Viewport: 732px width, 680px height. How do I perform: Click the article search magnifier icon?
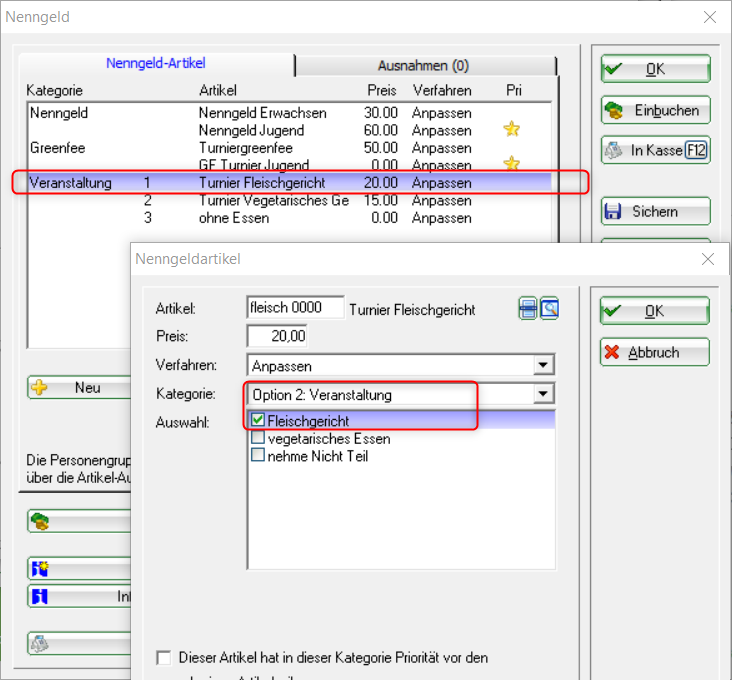[549, 309]
